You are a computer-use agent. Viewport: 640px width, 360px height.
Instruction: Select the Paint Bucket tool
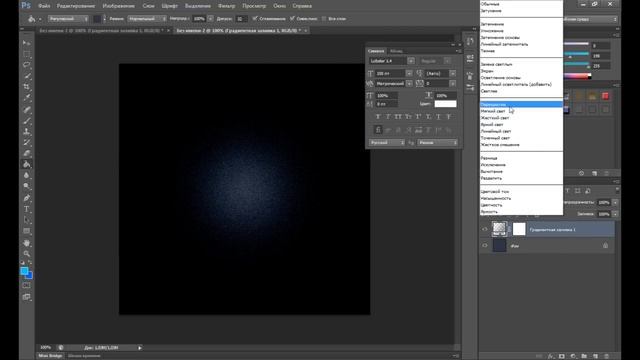[x=27, y=164]
